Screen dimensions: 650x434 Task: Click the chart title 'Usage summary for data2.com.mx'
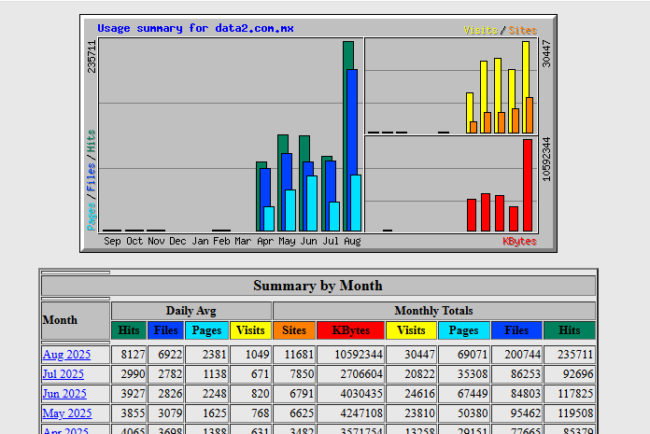point(195,28)
